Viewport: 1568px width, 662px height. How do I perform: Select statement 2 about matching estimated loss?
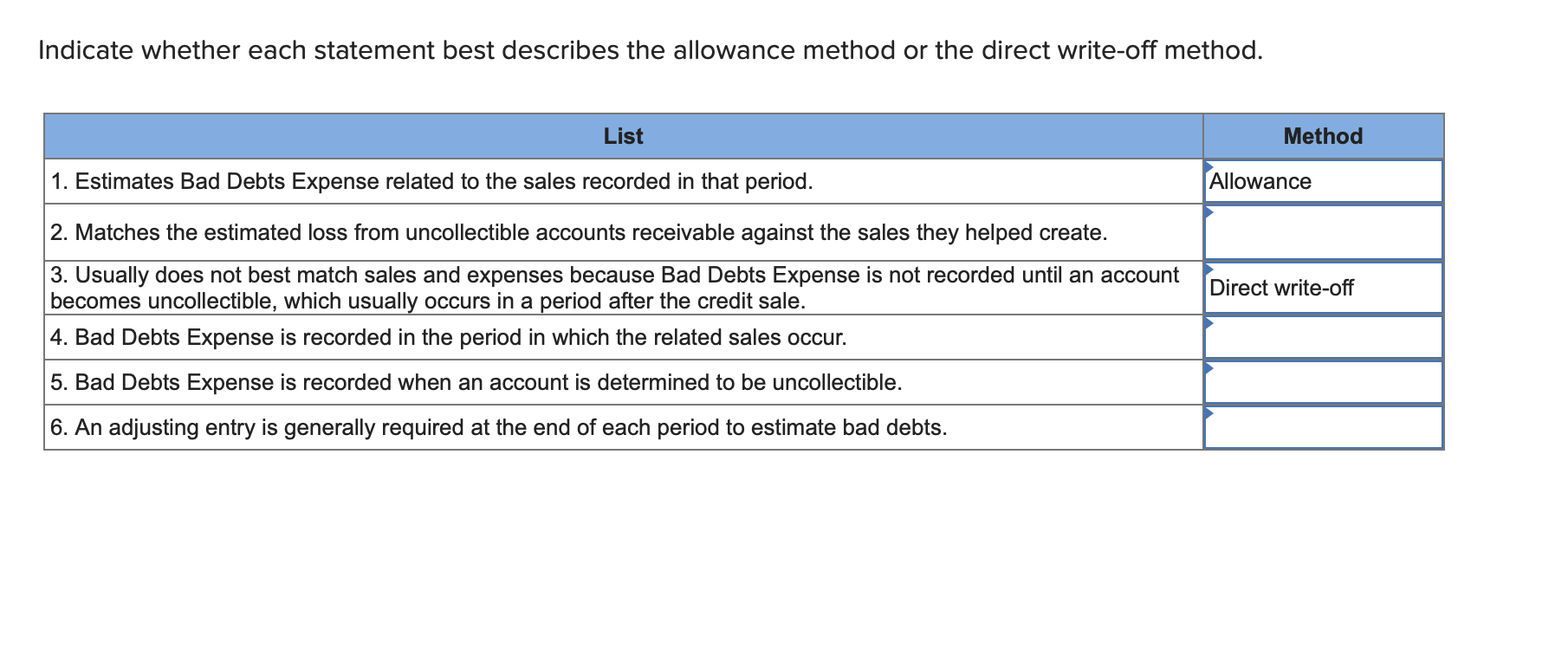579,232
